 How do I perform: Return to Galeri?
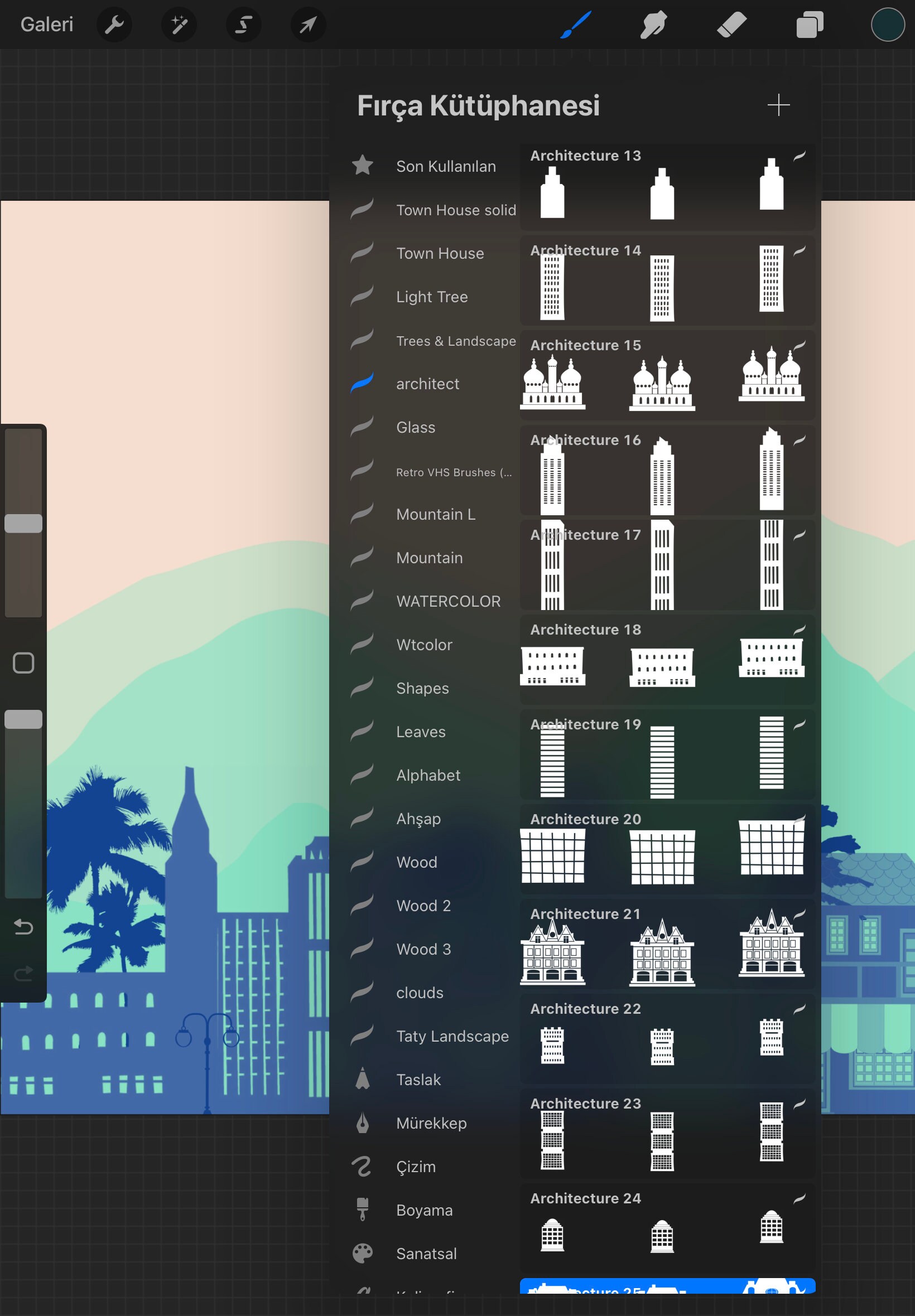tap(46, 25)
